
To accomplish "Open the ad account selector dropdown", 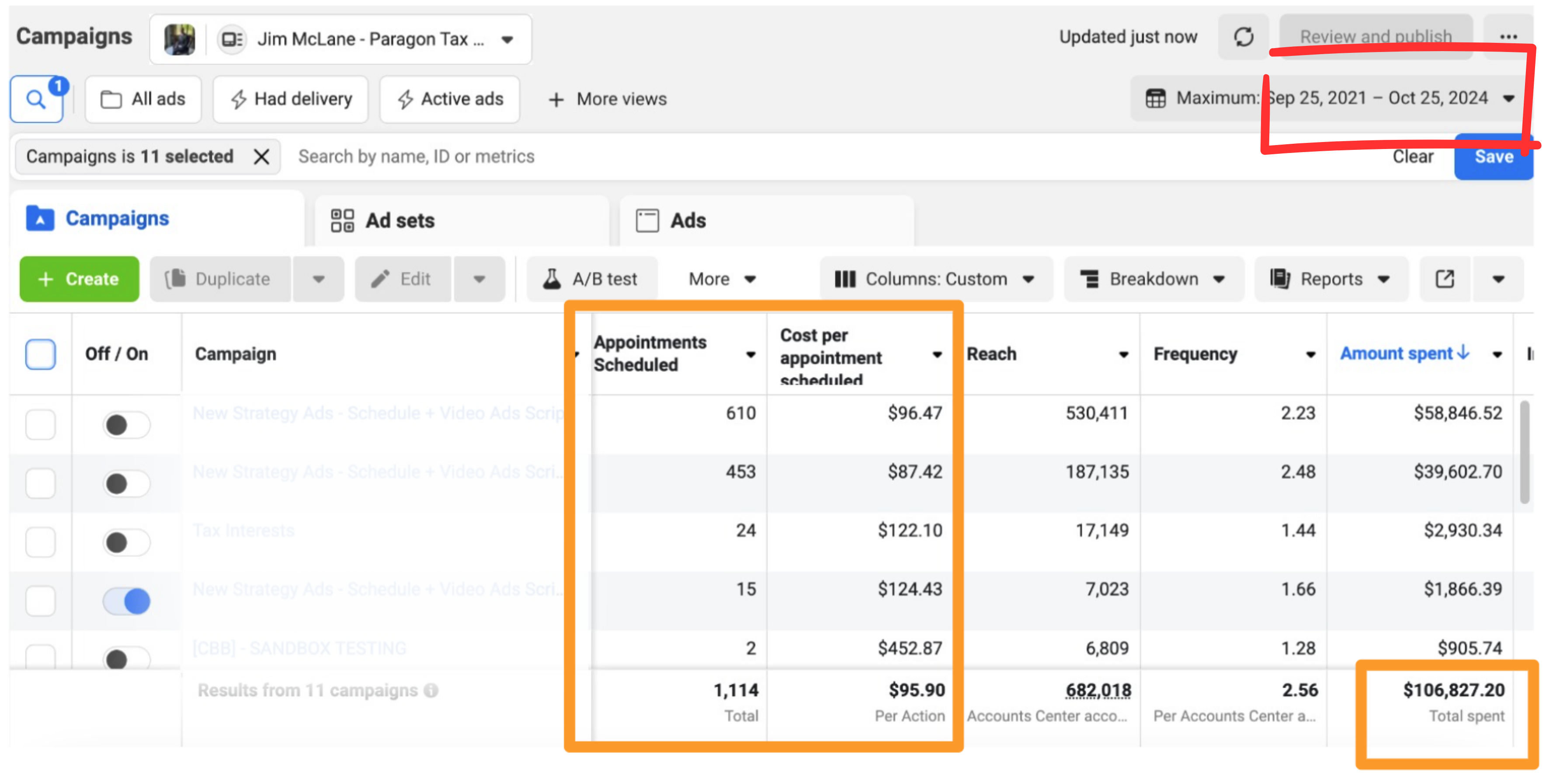I will (341, 39).
